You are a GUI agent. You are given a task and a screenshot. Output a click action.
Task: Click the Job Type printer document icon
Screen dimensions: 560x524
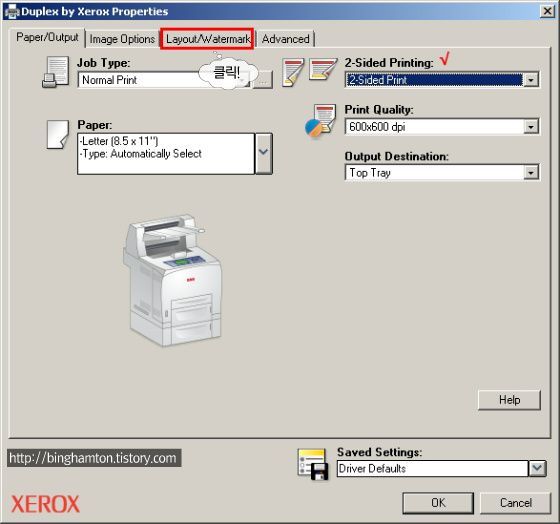[x=55, y=72]
